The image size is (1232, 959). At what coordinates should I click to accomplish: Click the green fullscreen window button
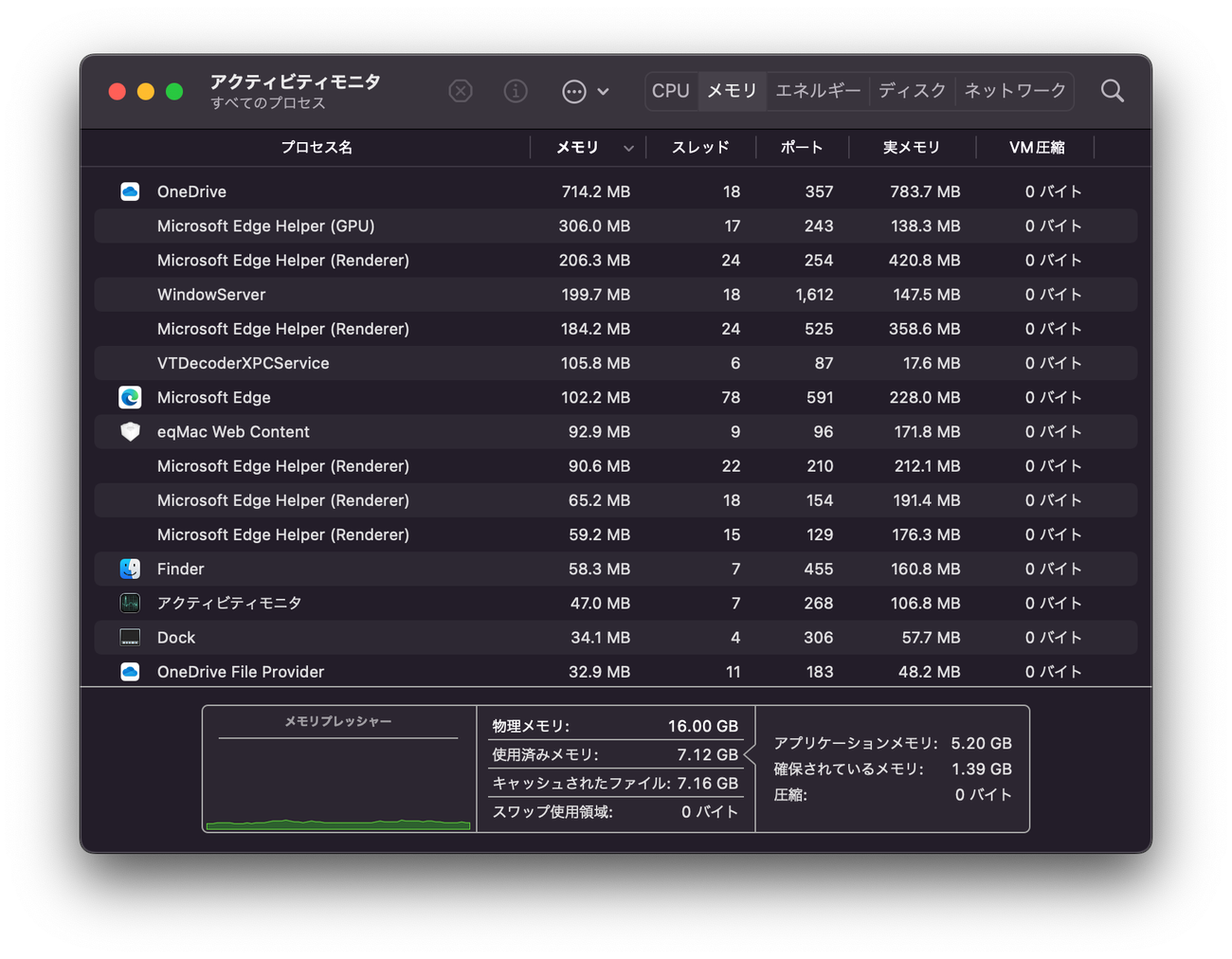(x=174, y=91)
